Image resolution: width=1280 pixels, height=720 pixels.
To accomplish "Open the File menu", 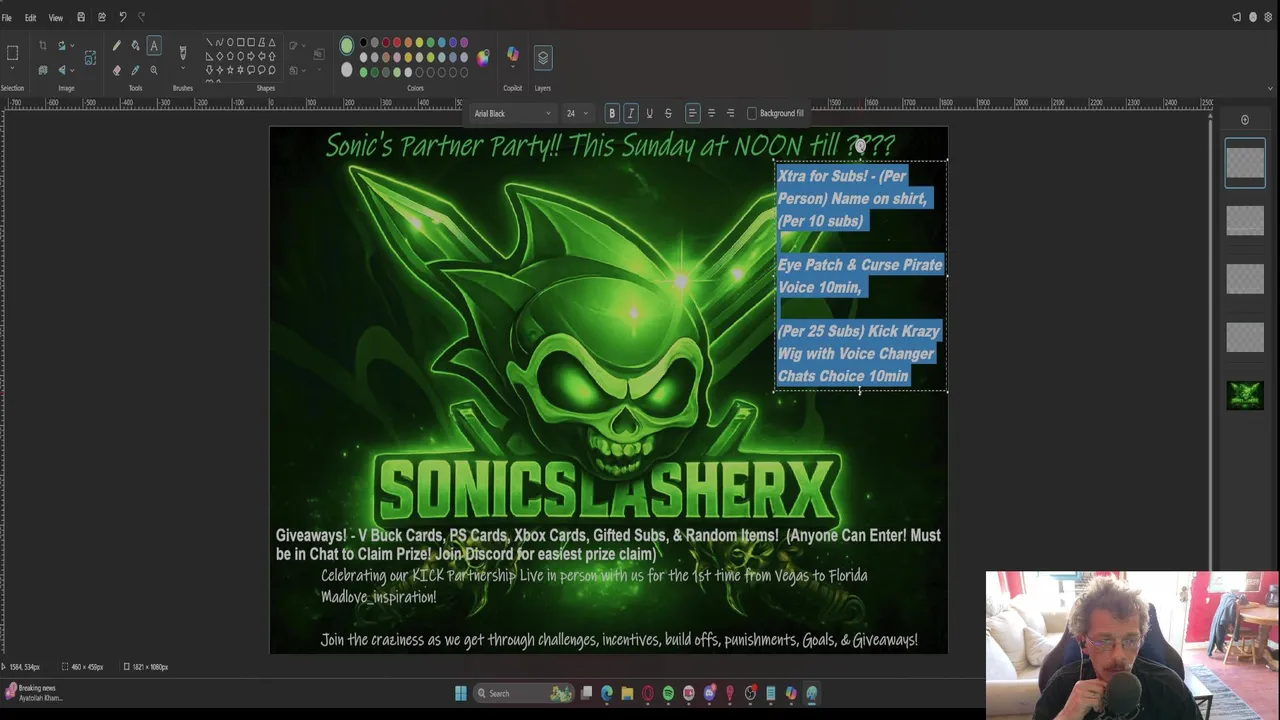I will tap(7, 18).
